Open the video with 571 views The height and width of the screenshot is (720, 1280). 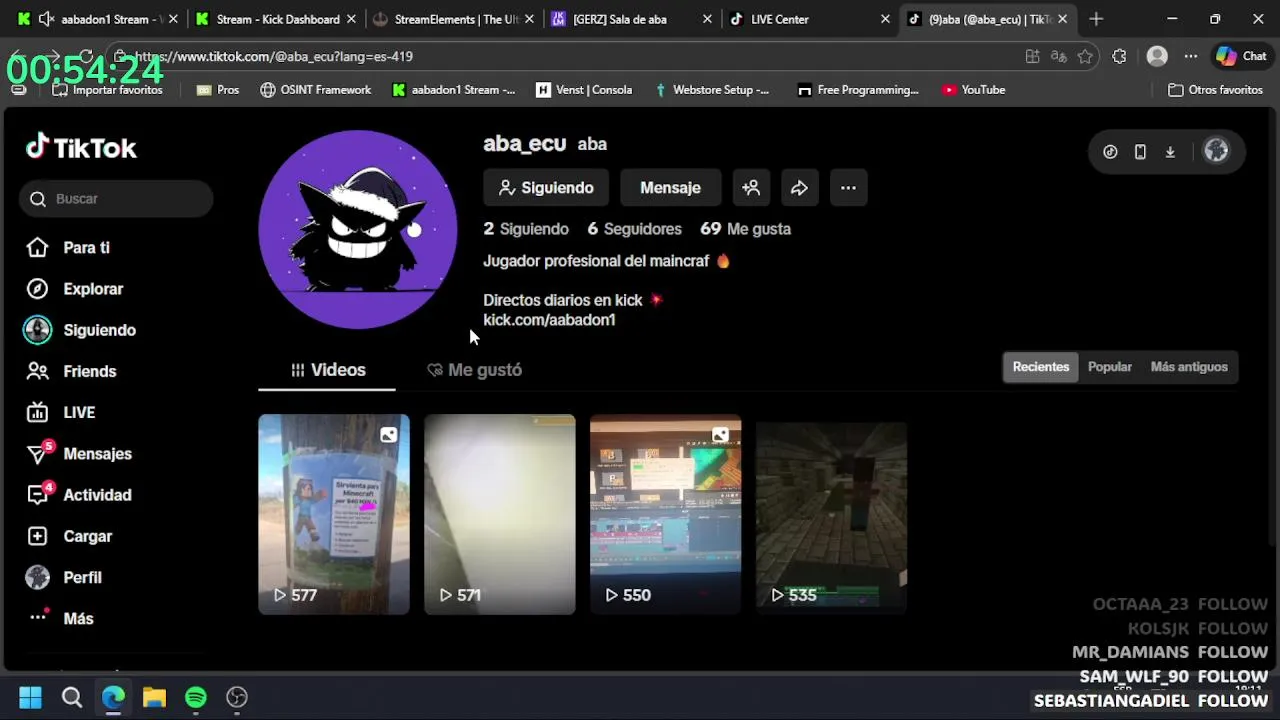tap(500, 514)
